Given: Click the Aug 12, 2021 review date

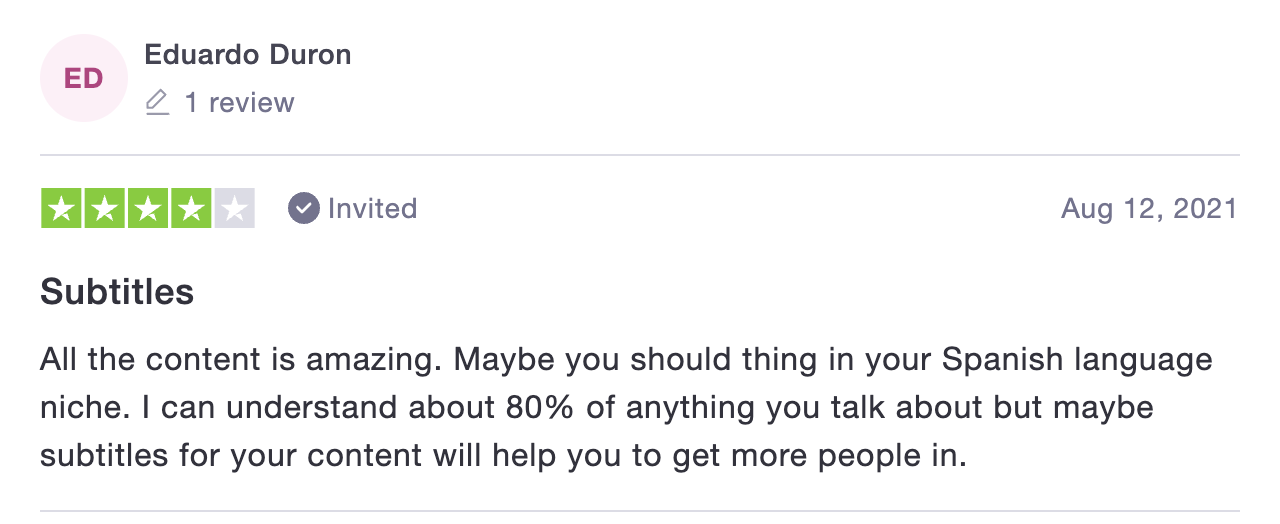Looking at the screenshot, I should pos(1149,208).
